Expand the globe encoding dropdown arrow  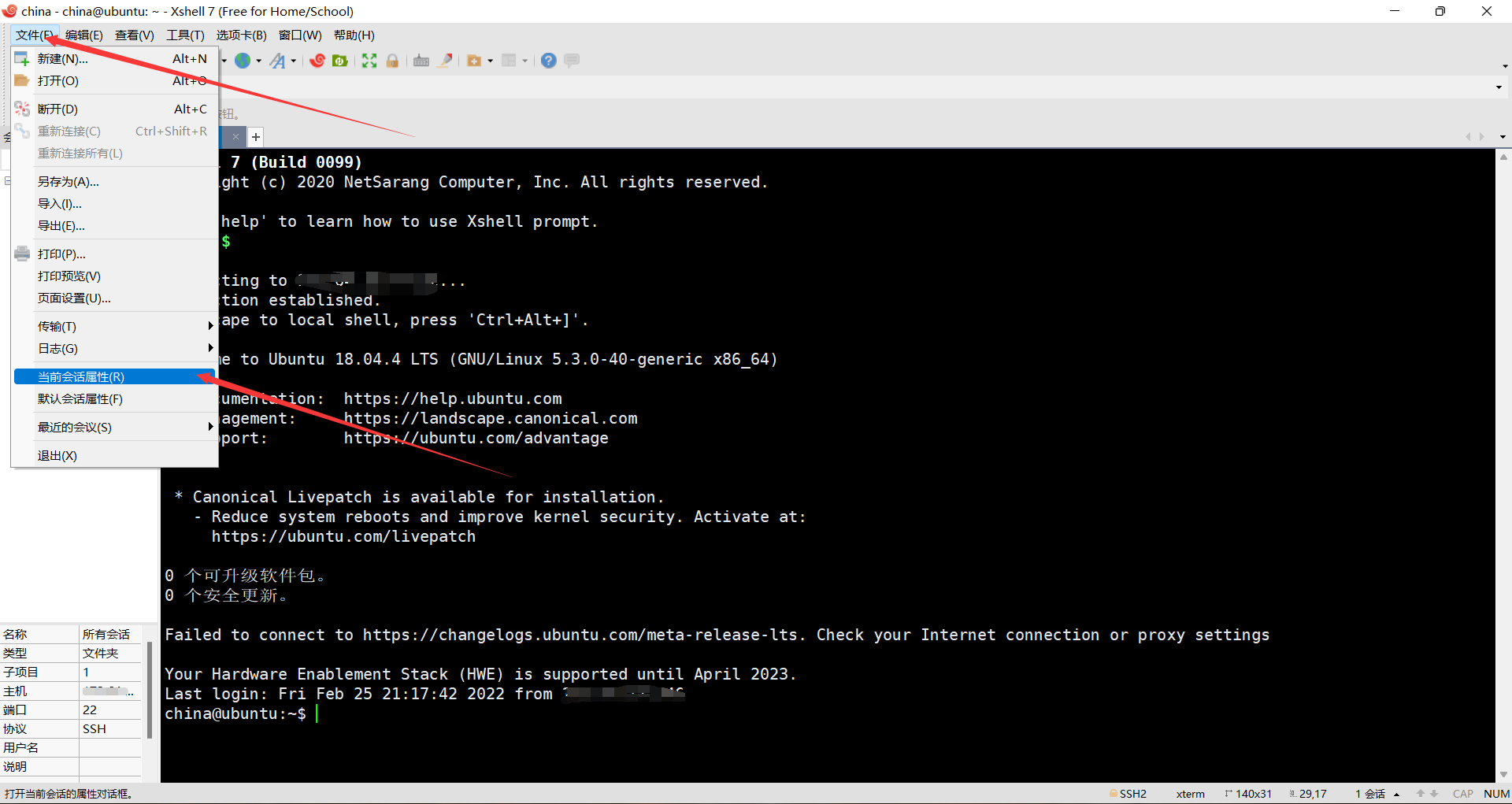[x=258, y=61]
